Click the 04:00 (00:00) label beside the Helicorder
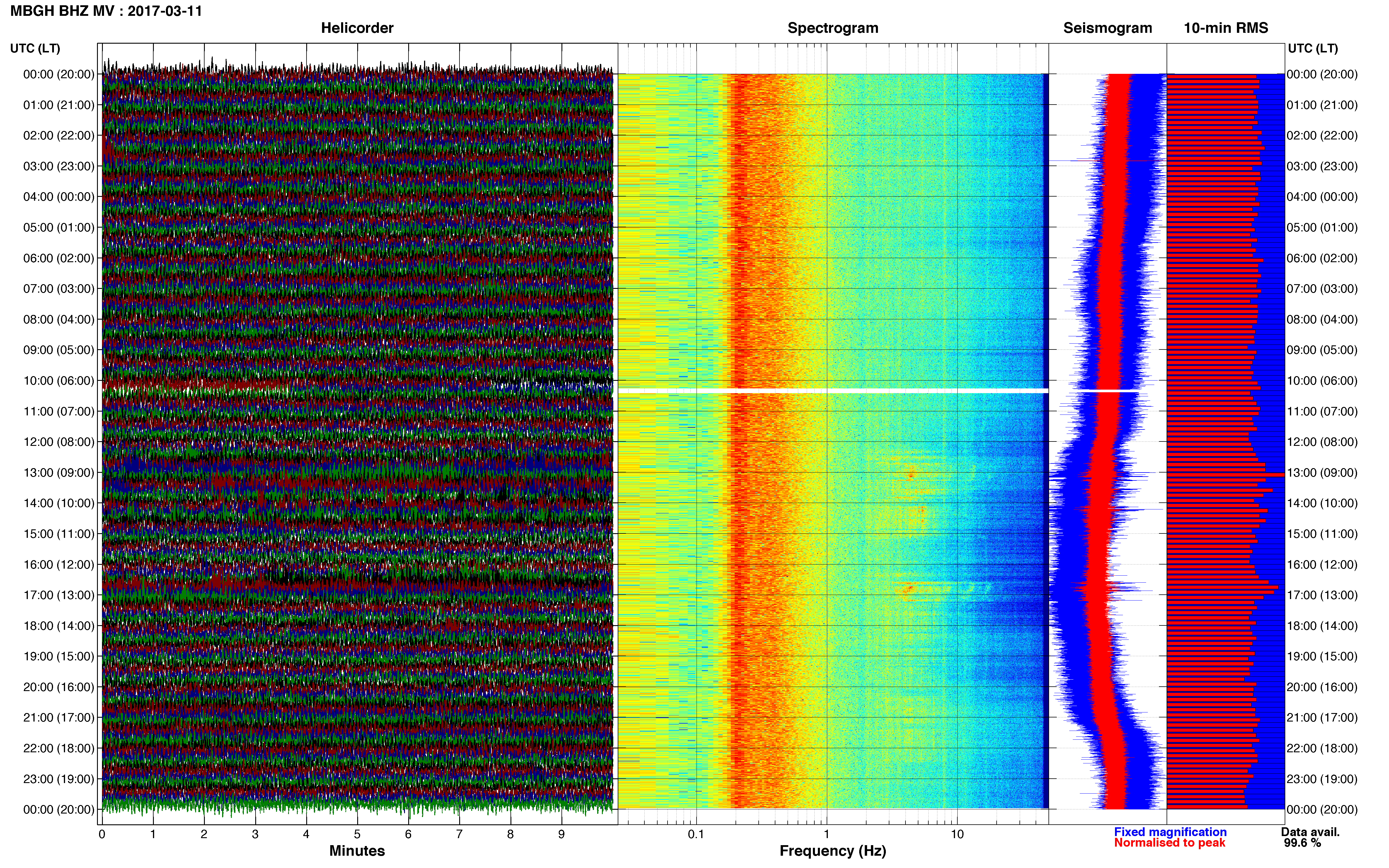 pyautogui.click(x=59, y=197)
